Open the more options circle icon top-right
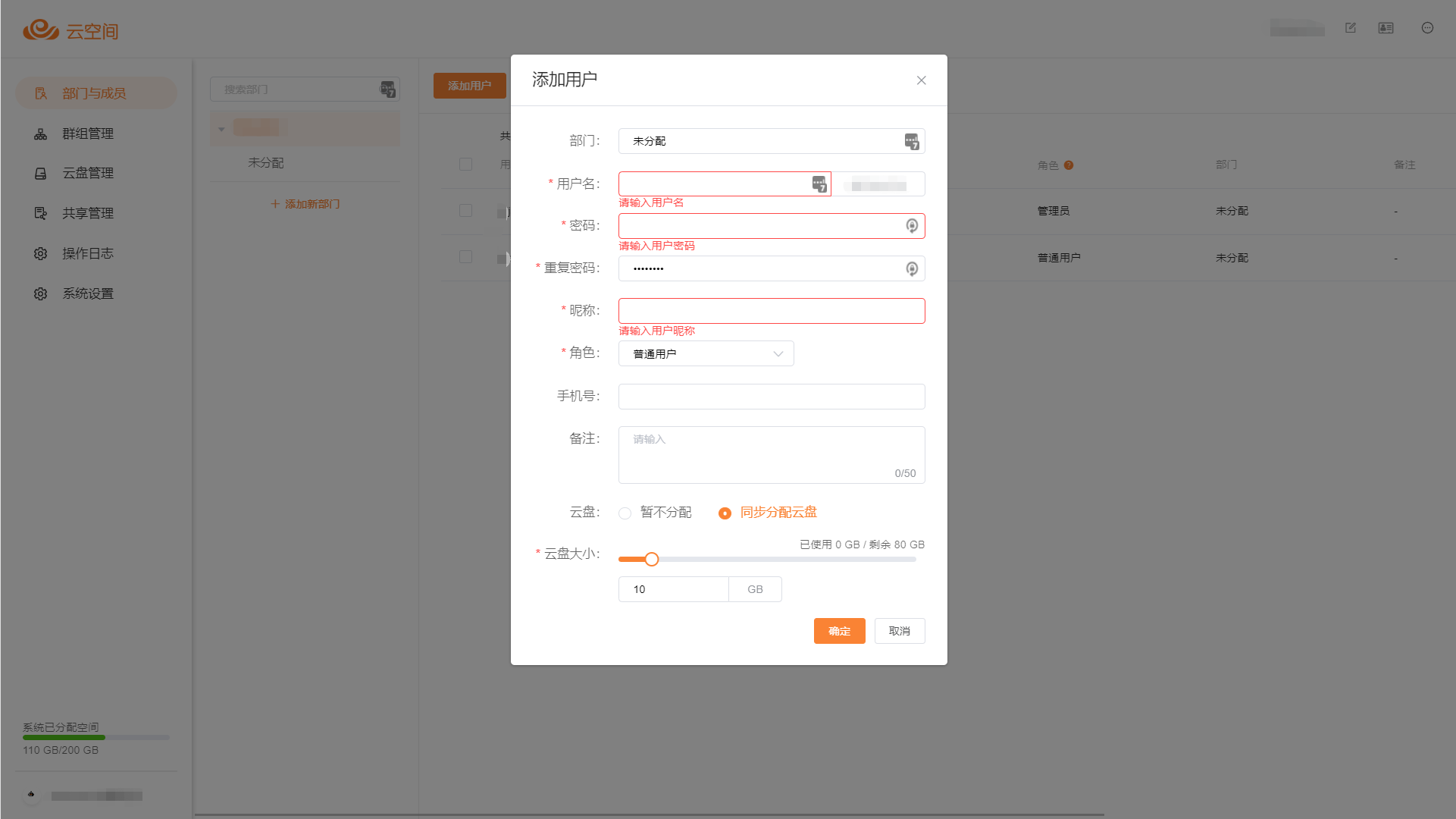Image resolution: width=1456 pixels, height=819 pixels. (x=1427, y=28)
